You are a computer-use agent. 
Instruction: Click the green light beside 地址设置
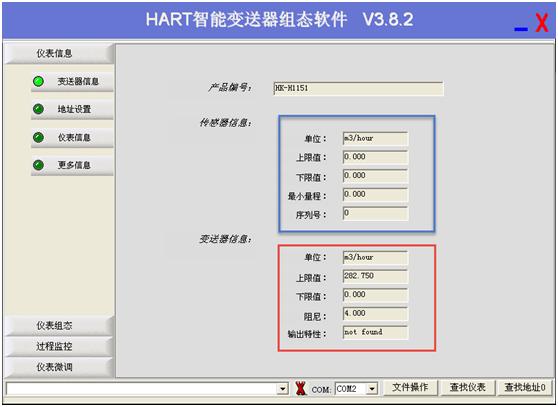pyautogui.click(x=38, y=109)
